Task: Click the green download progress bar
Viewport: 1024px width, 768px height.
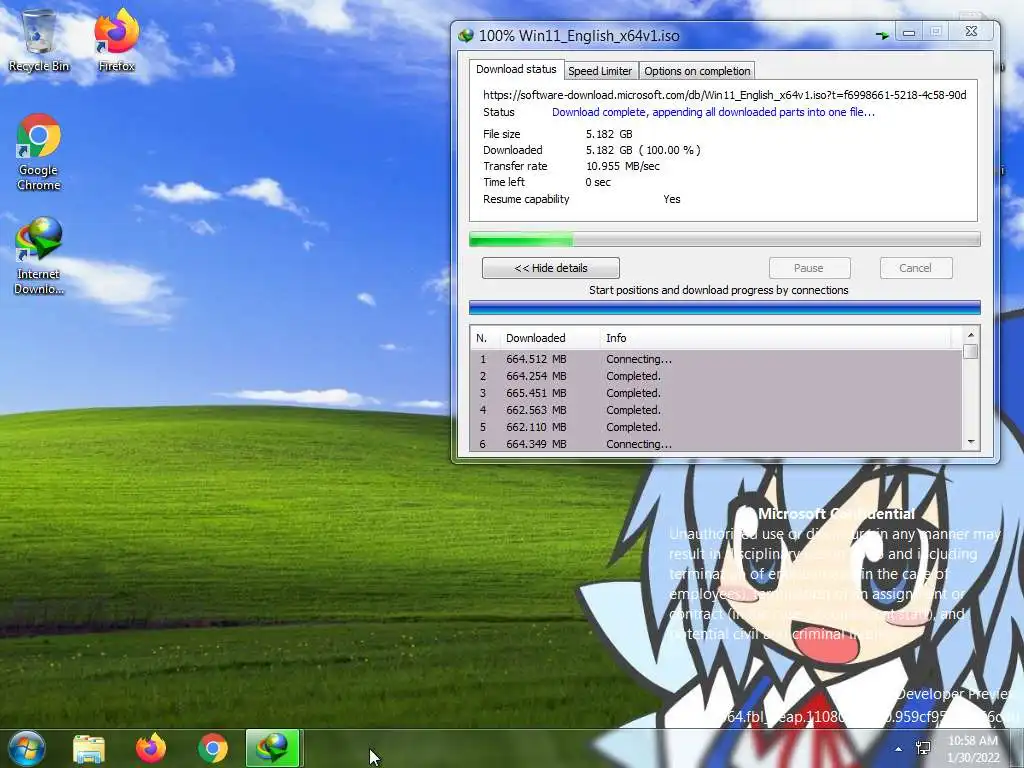Action: [x=724, y=239]
